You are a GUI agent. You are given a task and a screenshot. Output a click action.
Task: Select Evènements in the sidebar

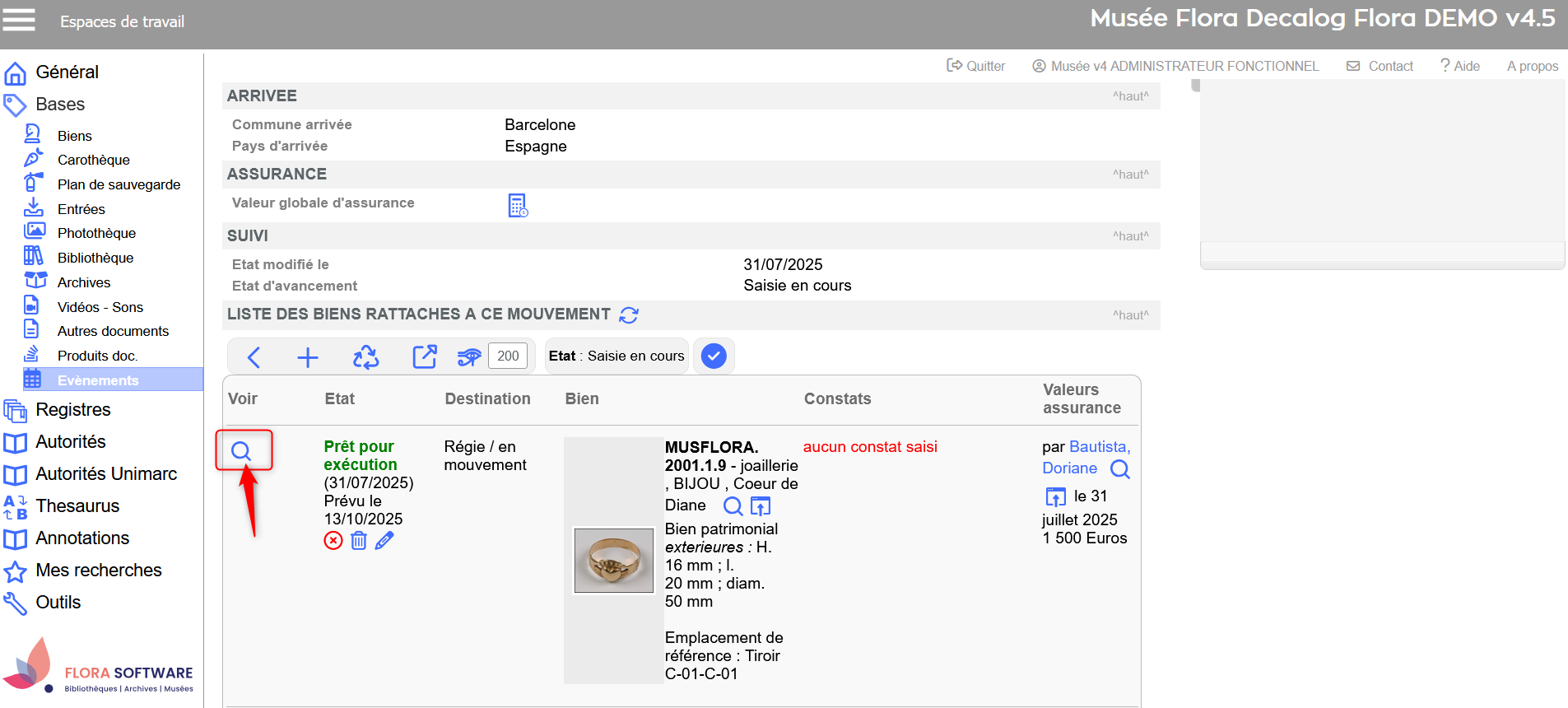pyautogui.click(x=98, y=380)
